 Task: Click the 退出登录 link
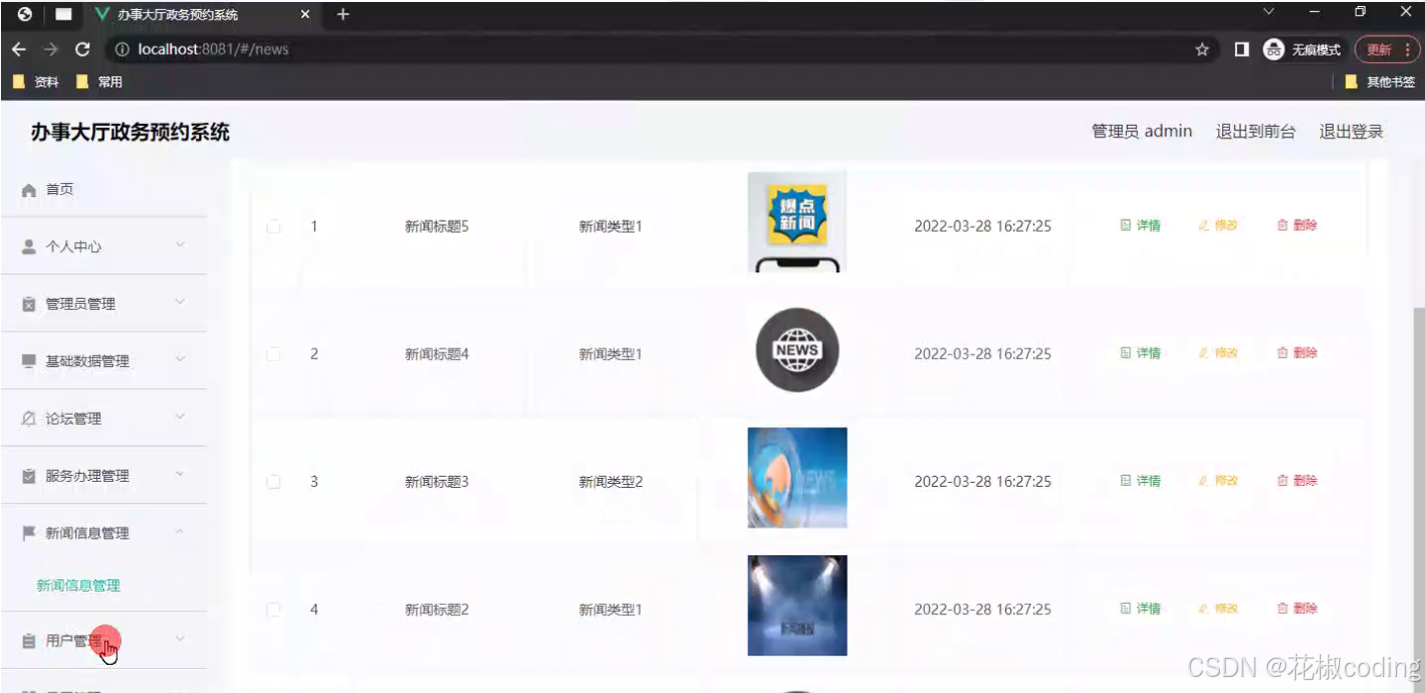(x=1351, y=131)
